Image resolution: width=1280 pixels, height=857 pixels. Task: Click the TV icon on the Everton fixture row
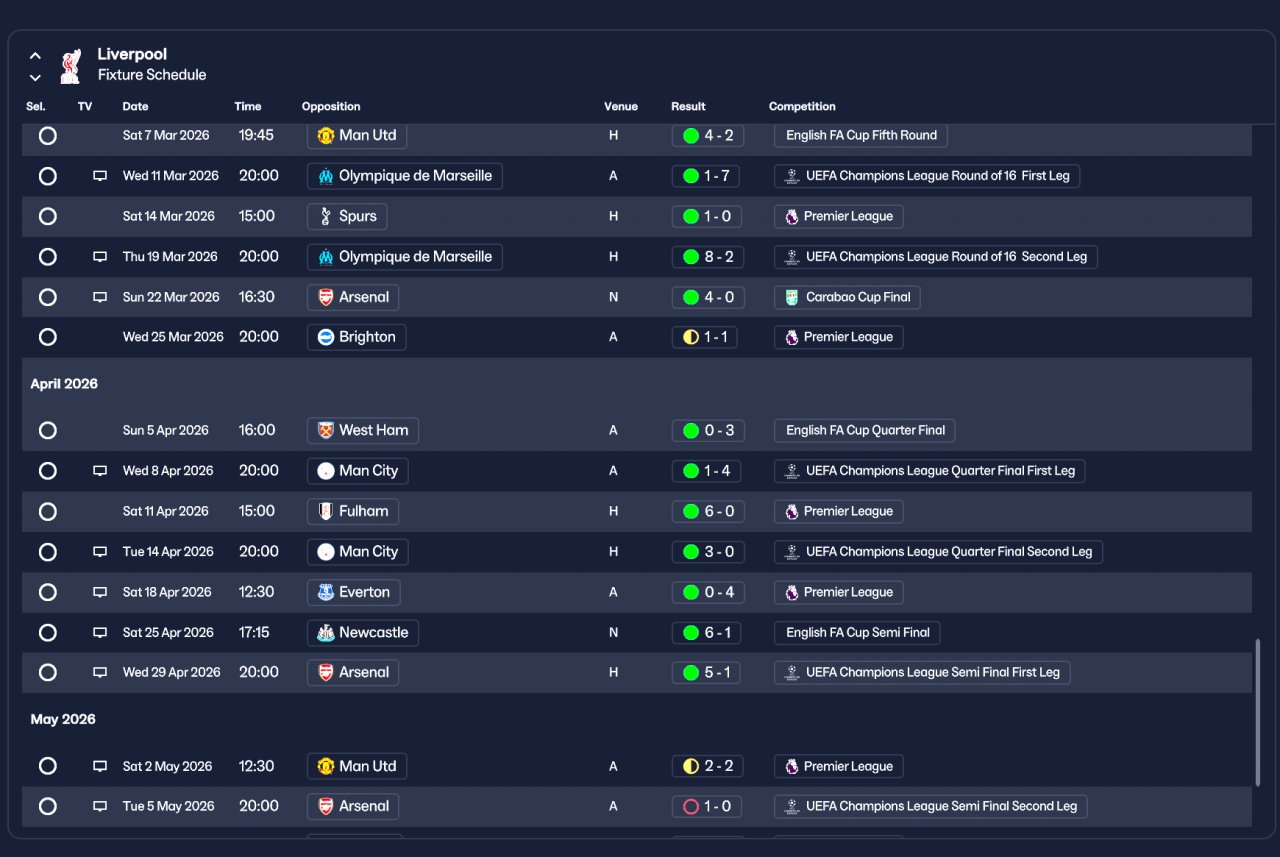coord(100,592)
